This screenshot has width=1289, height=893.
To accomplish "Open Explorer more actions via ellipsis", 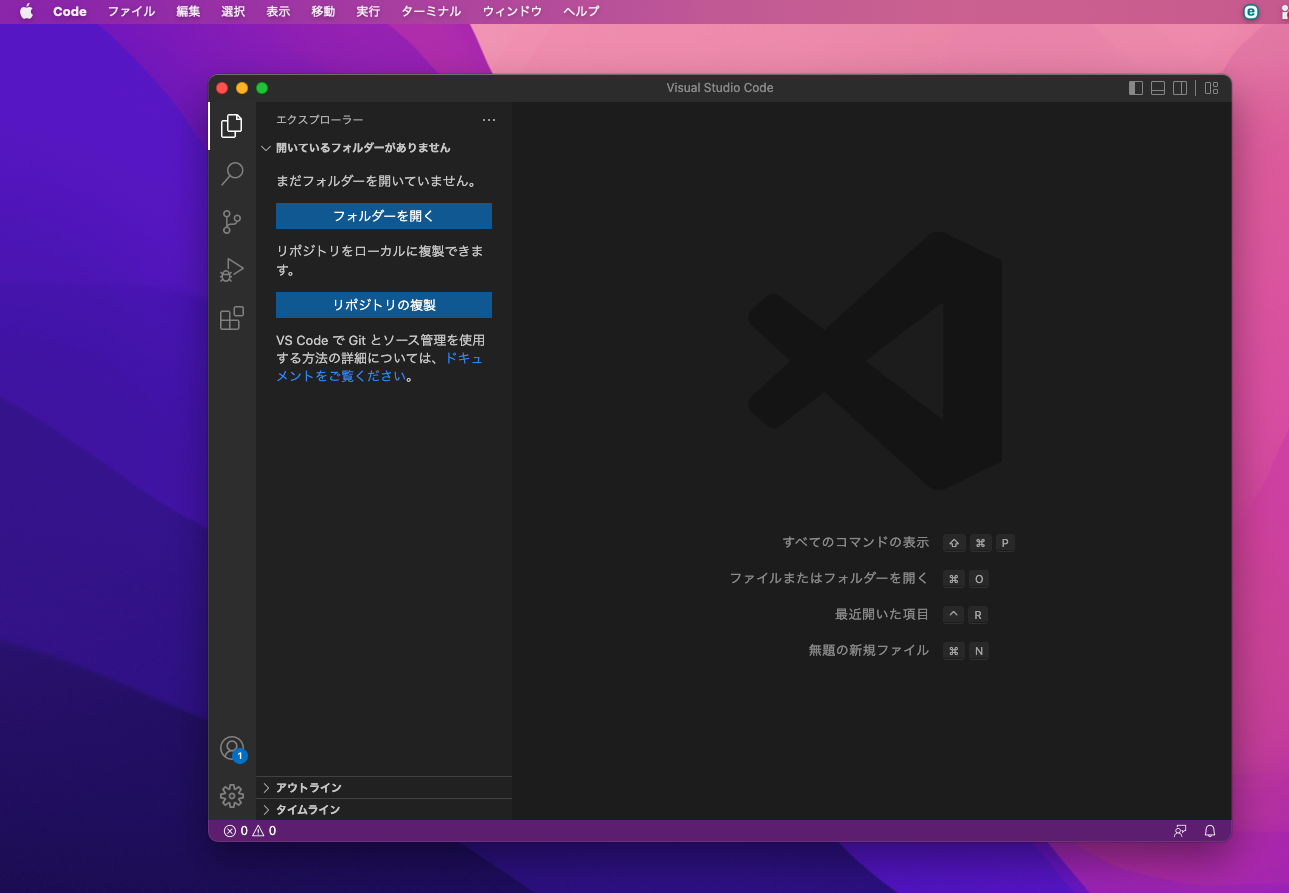I will [489, 119].
